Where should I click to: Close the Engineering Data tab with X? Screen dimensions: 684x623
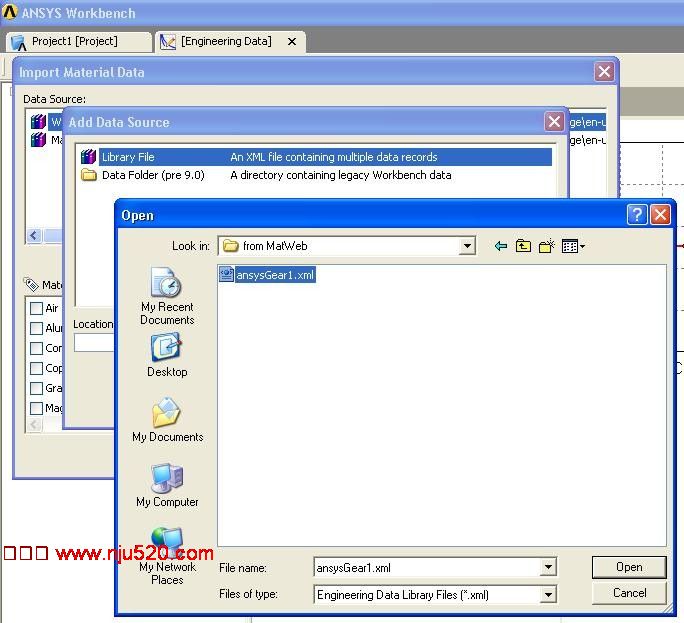pos(292,41)
